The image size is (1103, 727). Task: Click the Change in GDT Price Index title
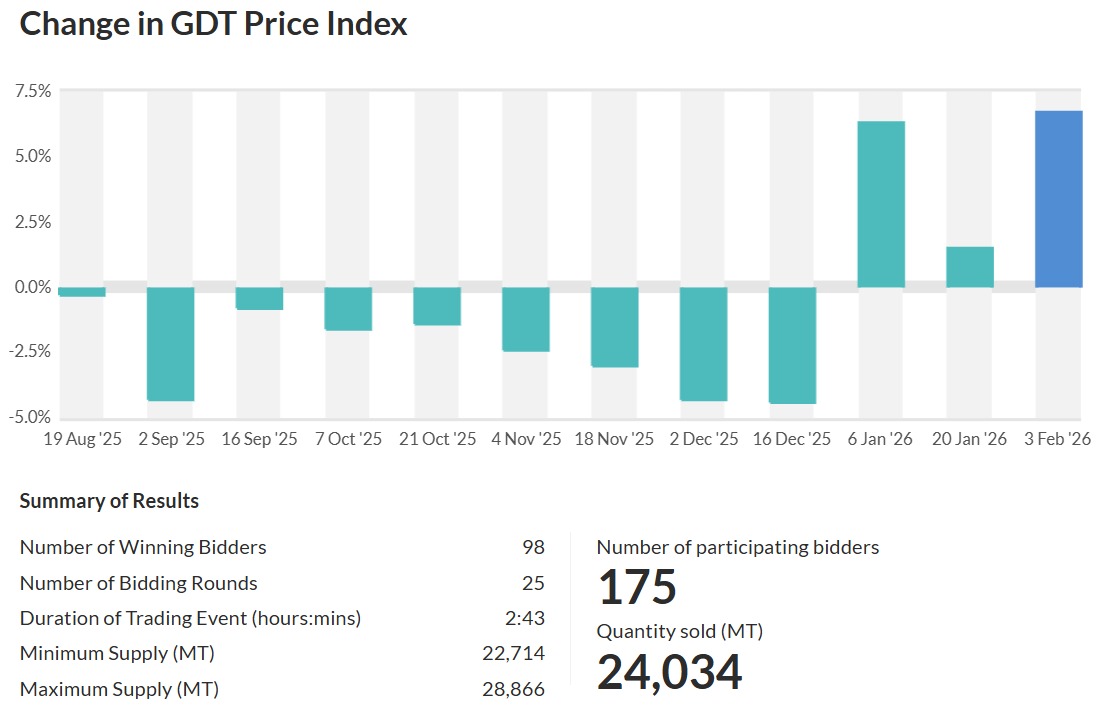[213, 24]
